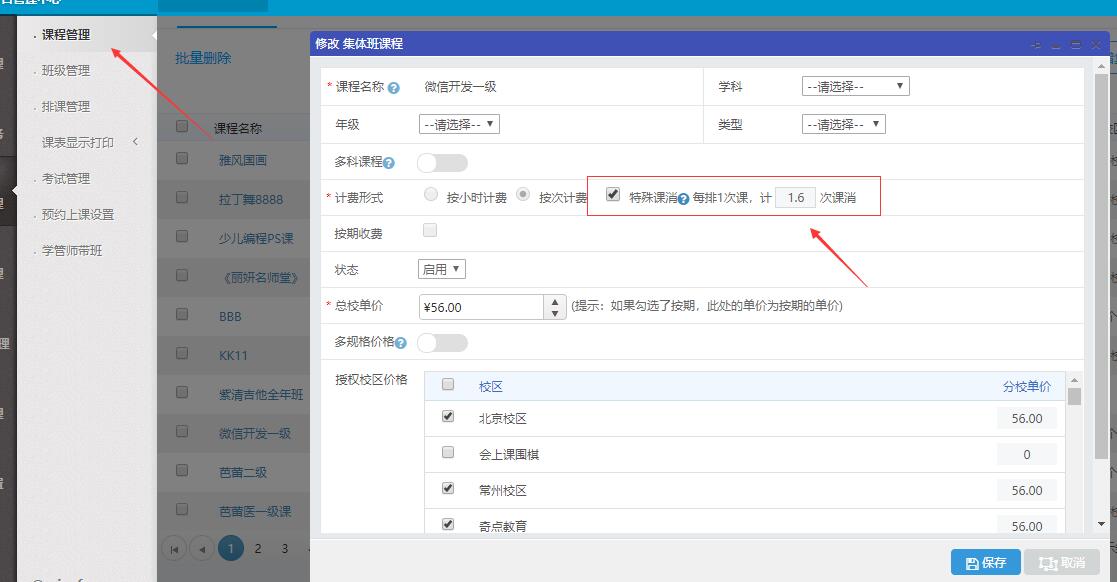Click the 总校单价 price field

point(482,307)
